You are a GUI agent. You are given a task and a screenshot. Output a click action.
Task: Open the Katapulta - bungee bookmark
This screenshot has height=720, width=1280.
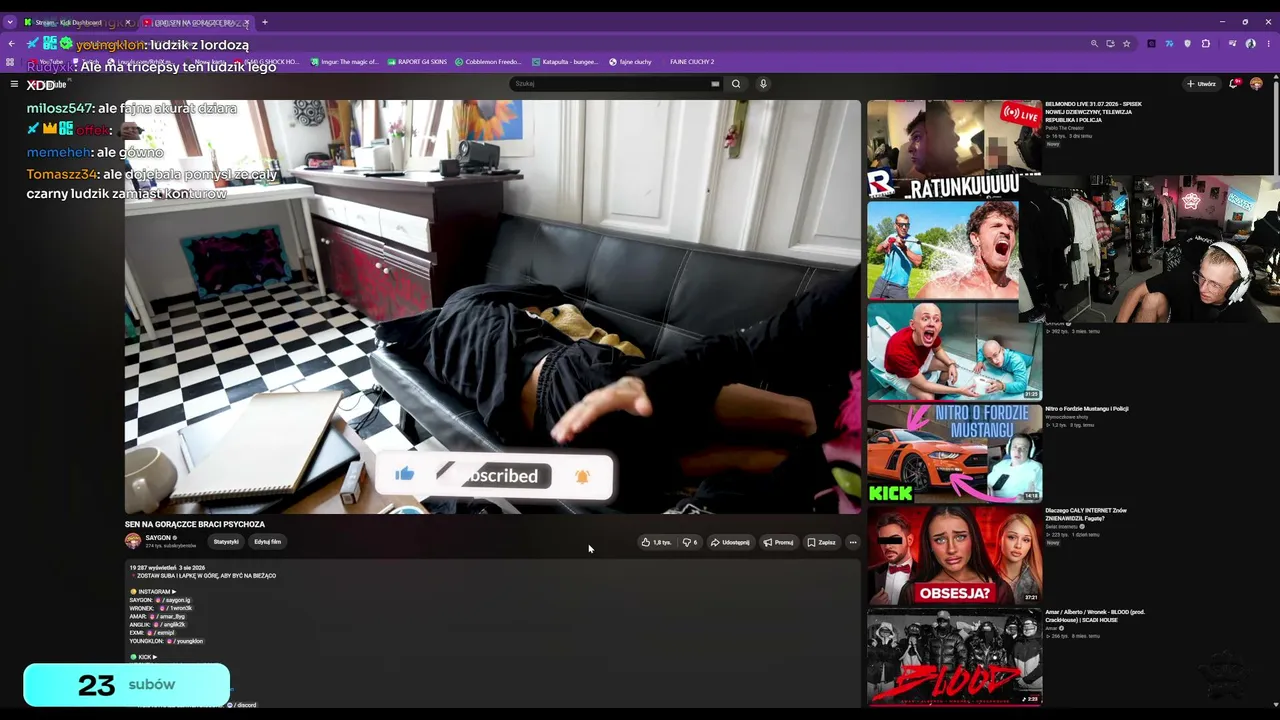[x=565, y=62]
